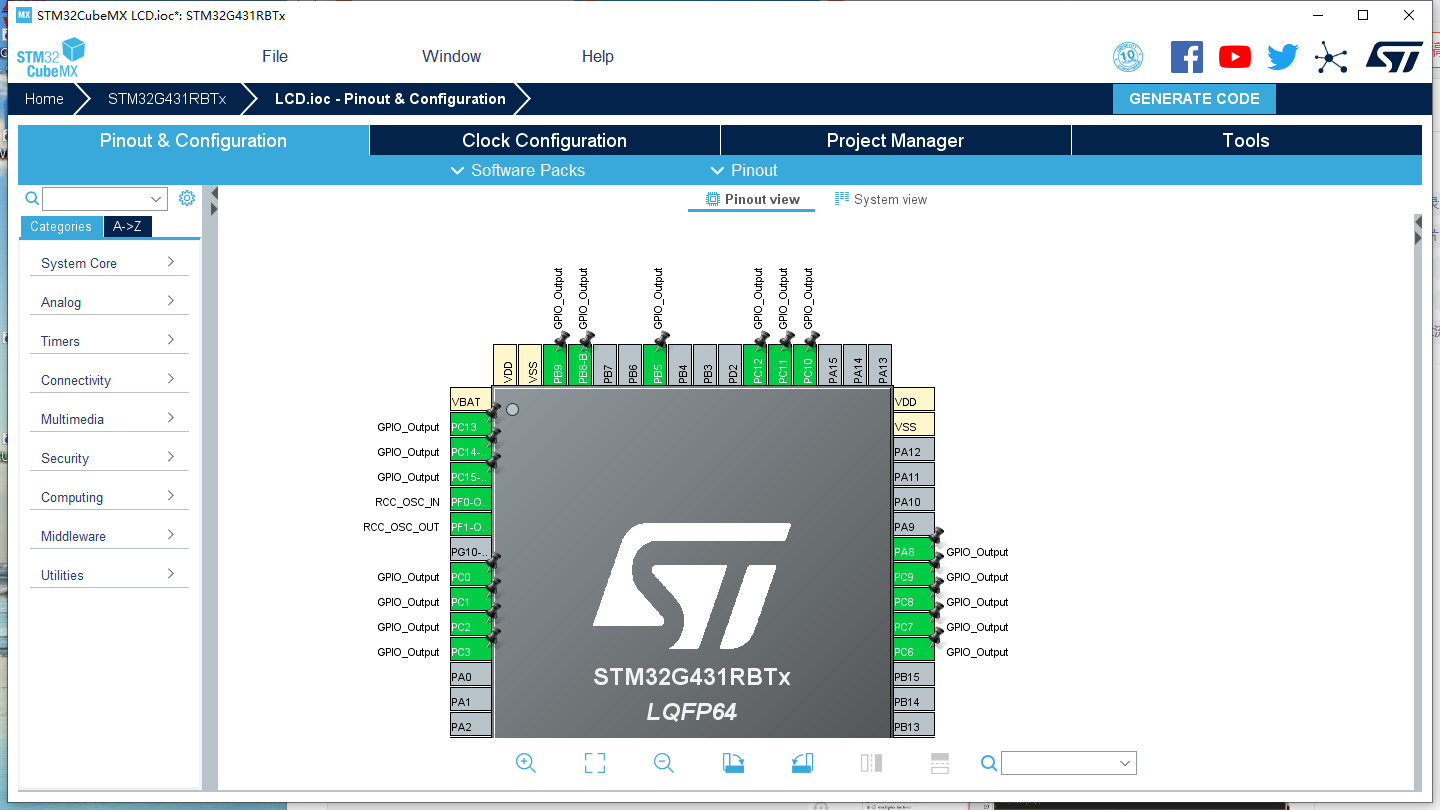This screenshot has height=810, width=1440.
Task: Open the pin search dropdown near bottom
Action: coord(1068,762)
